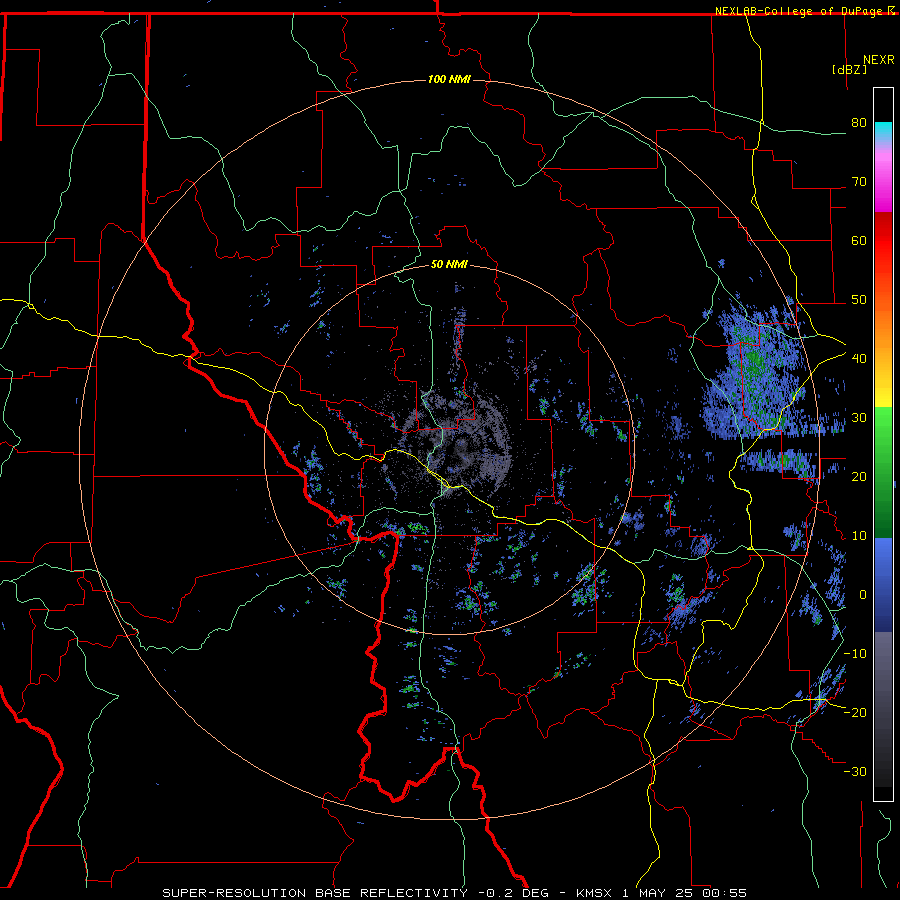Screen dimensions: 900x900
Task: Click the 60 dBZ scale value
Action: (859, 240)
